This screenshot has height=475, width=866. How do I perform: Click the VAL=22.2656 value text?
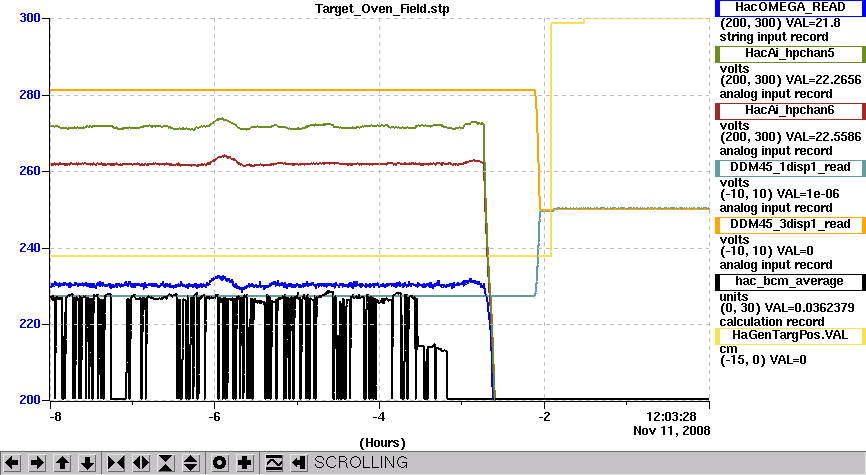coord(822,80)
